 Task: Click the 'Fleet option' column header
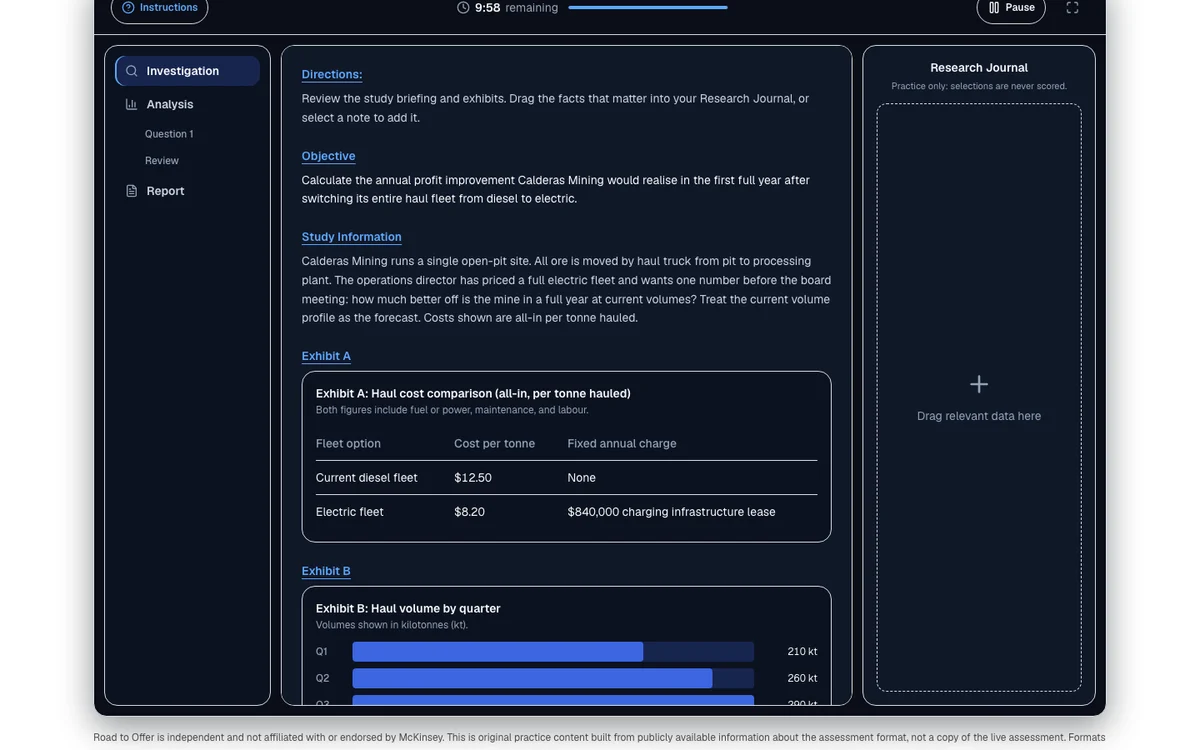(x=348, y=444)
